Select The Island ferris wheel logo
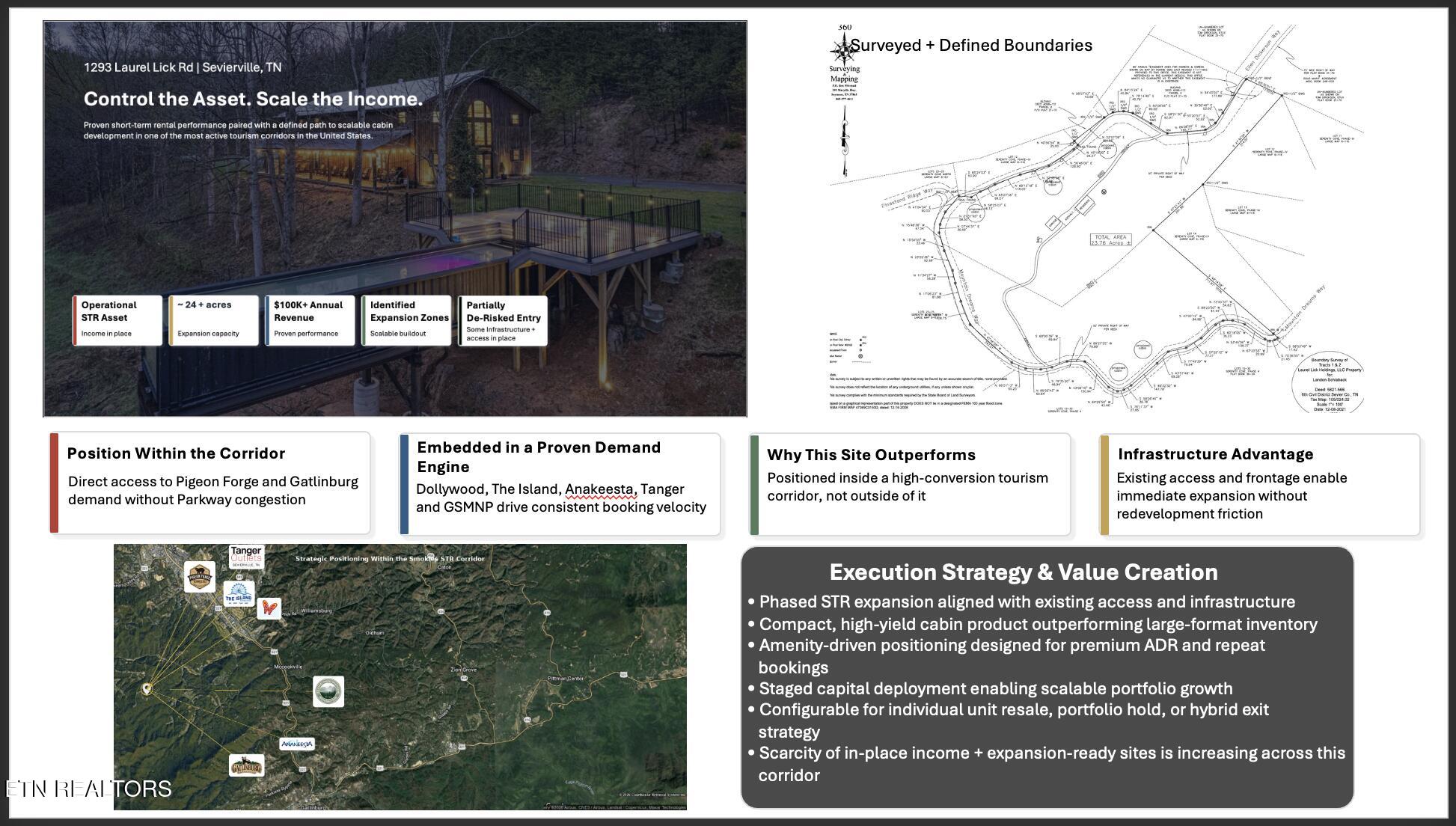Viewport: 1456px width, 826px height. click(x=239, y=594)
